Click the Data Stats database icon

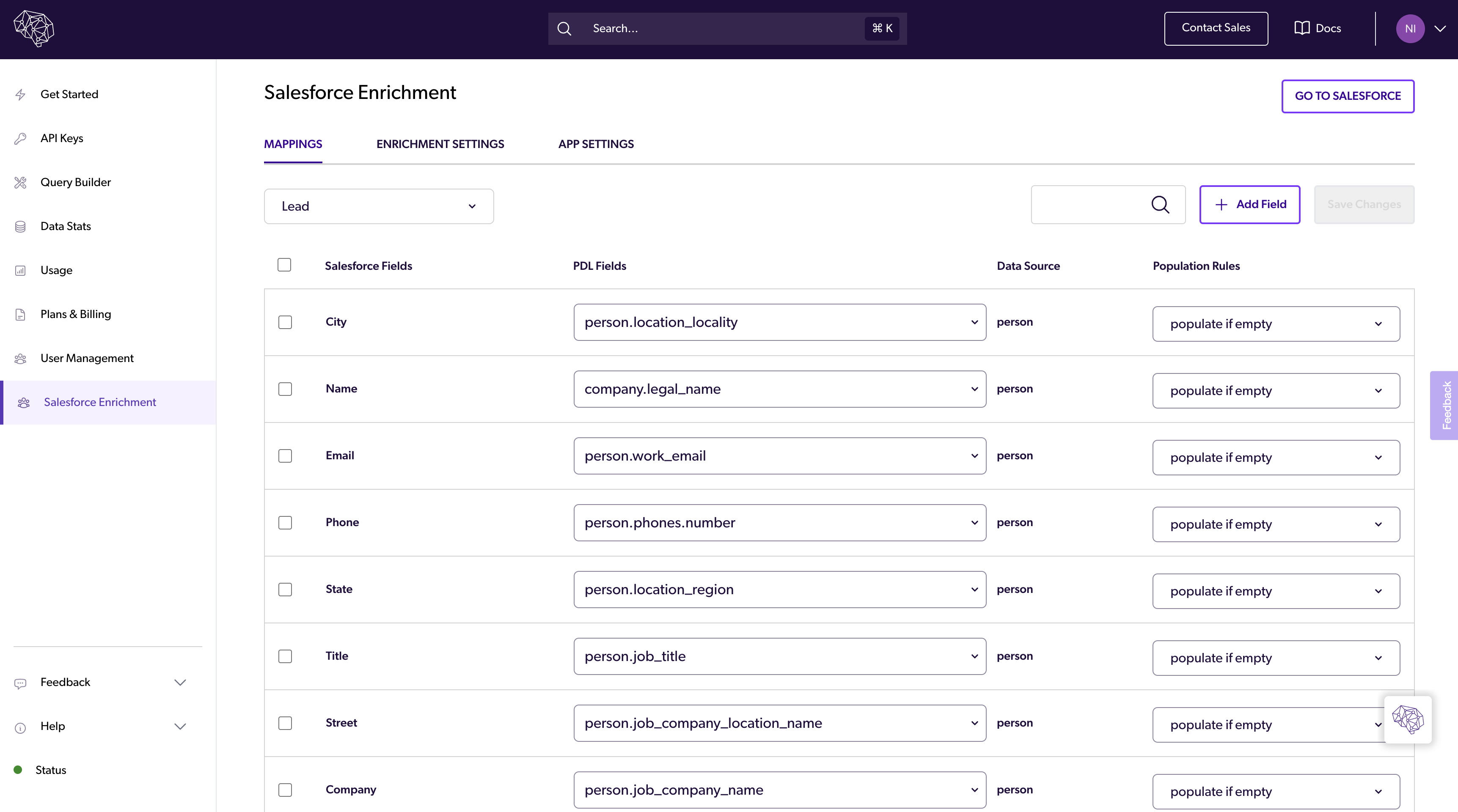20,226
